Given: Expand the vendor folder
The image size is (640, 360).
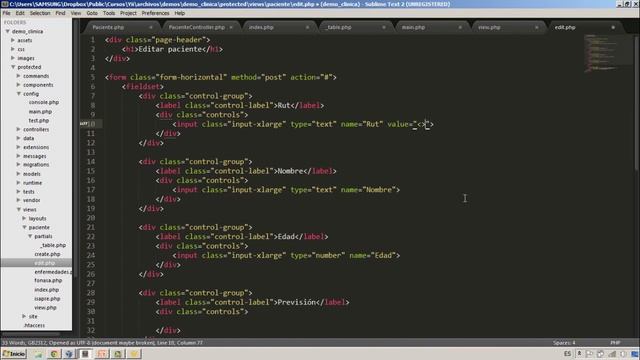Looking at the screenshot, I should [x=18, y=200].
